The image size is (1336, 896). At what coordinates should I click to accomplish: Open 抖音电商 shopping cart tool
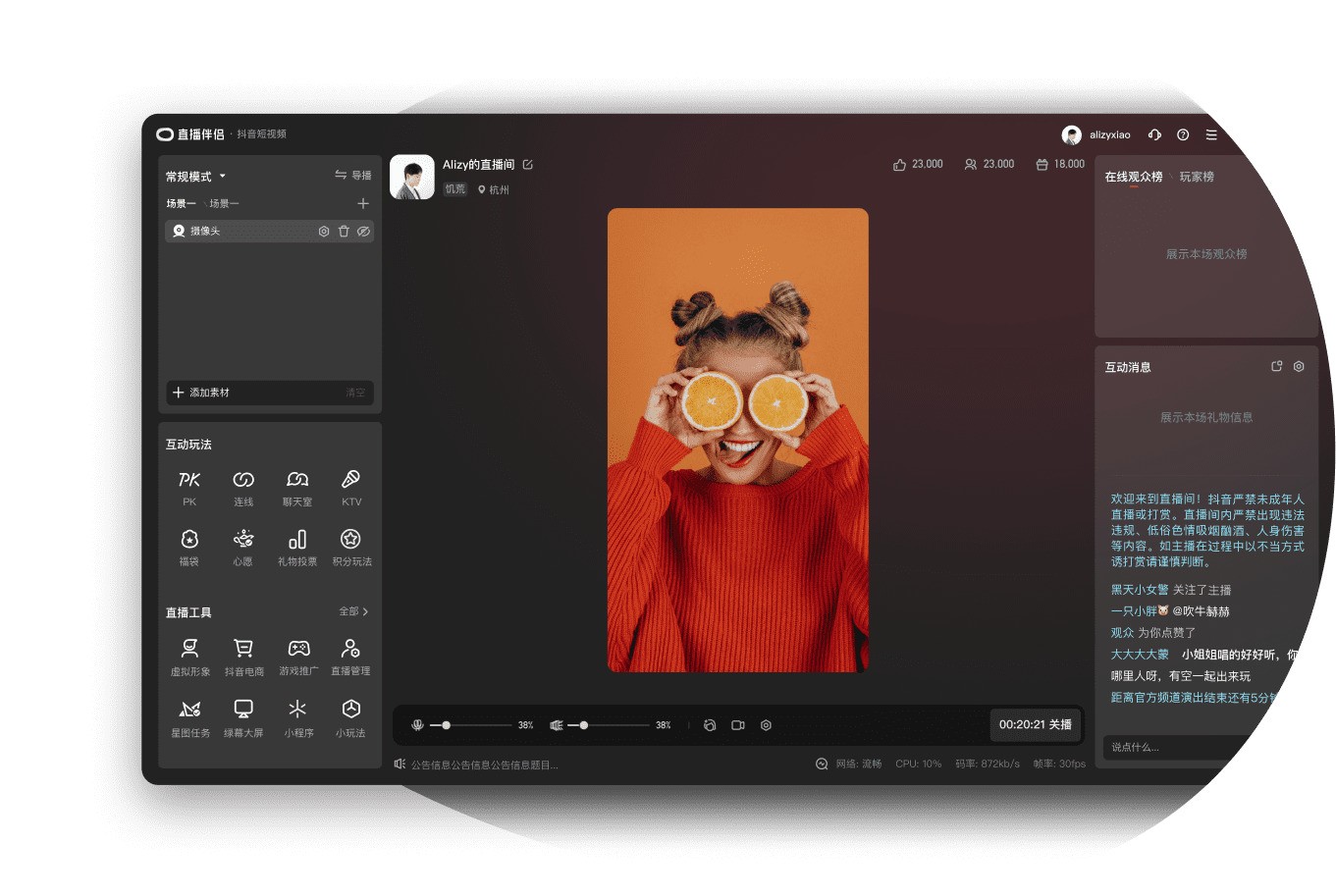243,649
